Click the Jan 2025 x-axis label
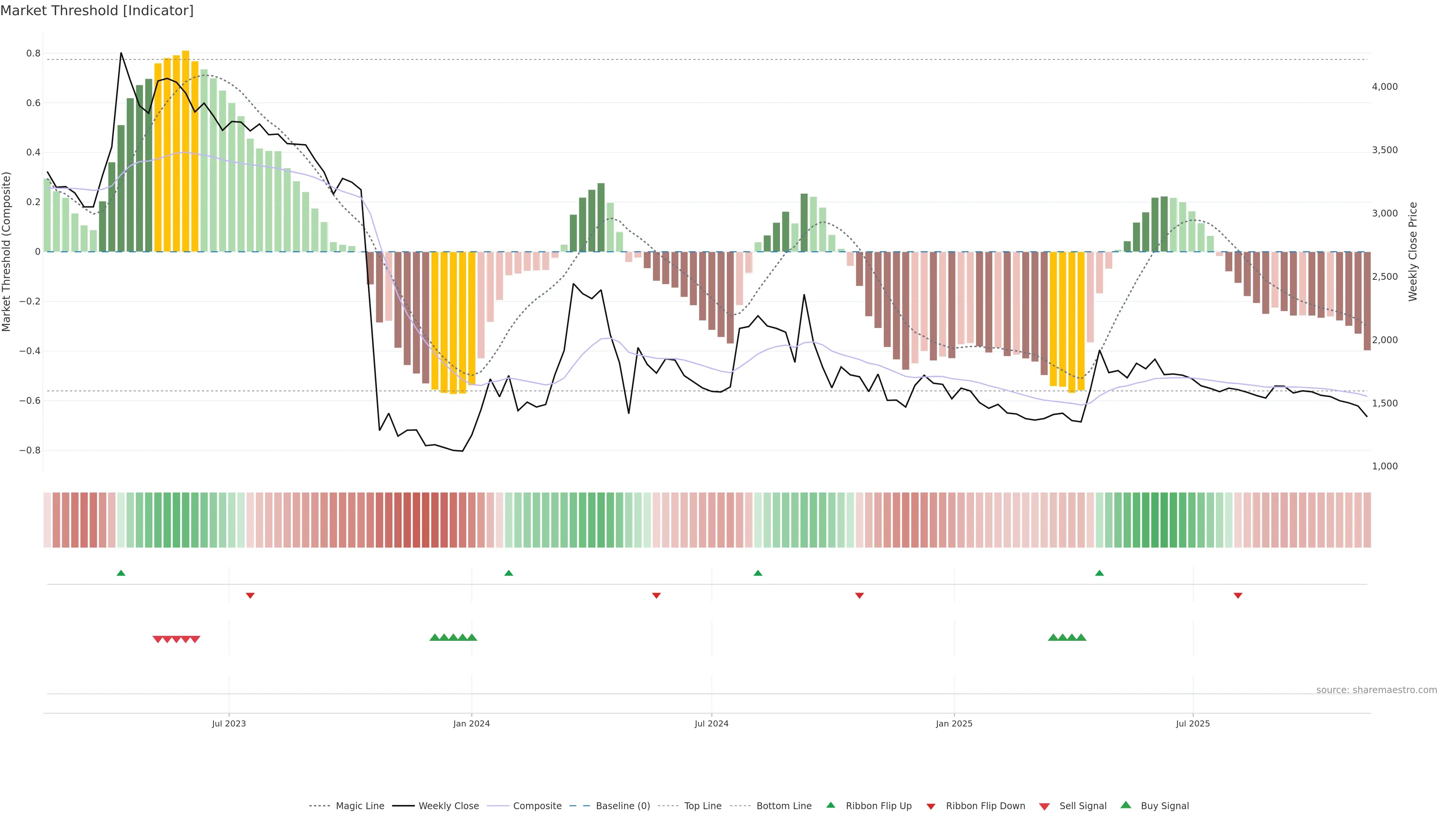Image resolution: width=1456 pixels, height=819 pixels. click(954, 723)
